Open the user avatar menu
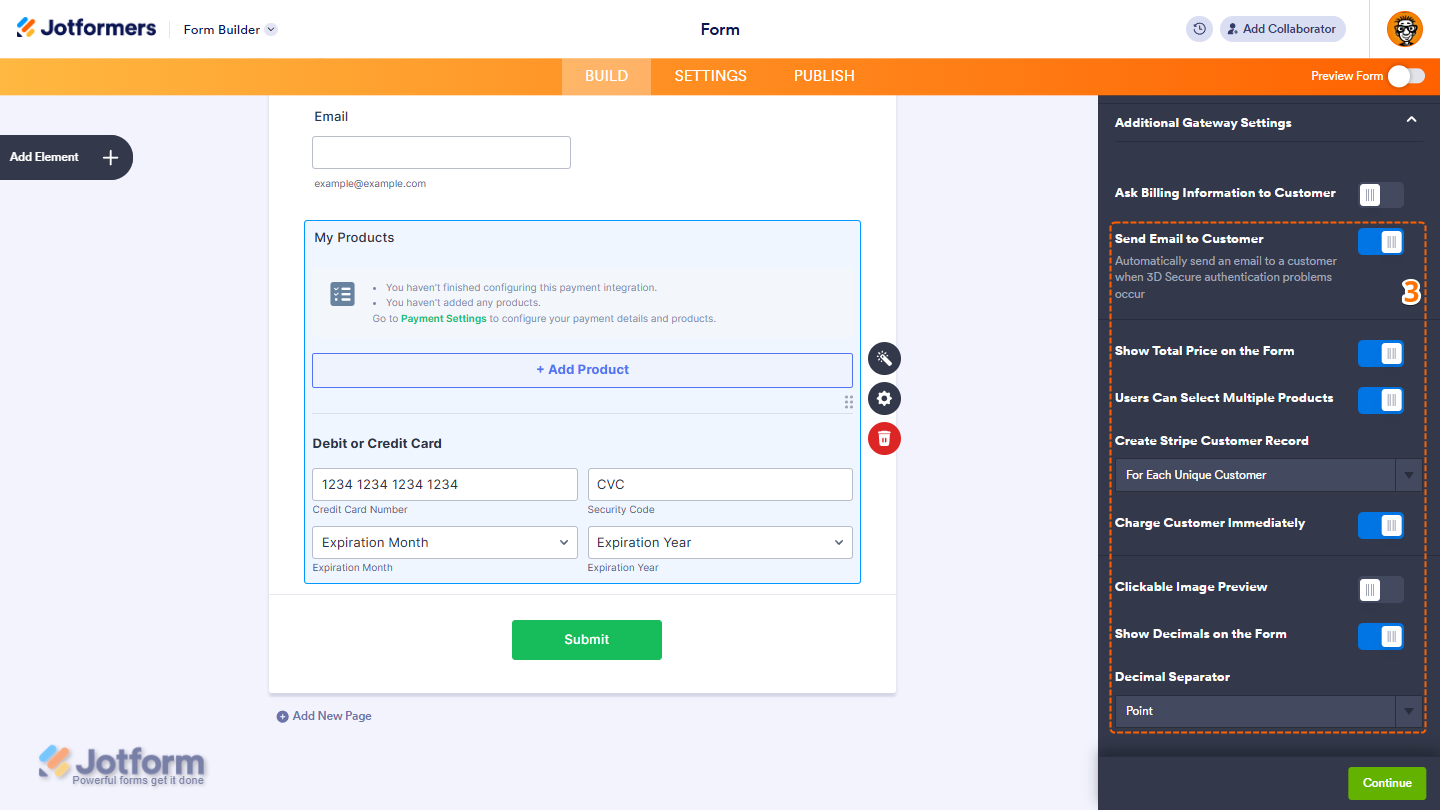Screen dimensions: 1440x810 [1404, 29]
